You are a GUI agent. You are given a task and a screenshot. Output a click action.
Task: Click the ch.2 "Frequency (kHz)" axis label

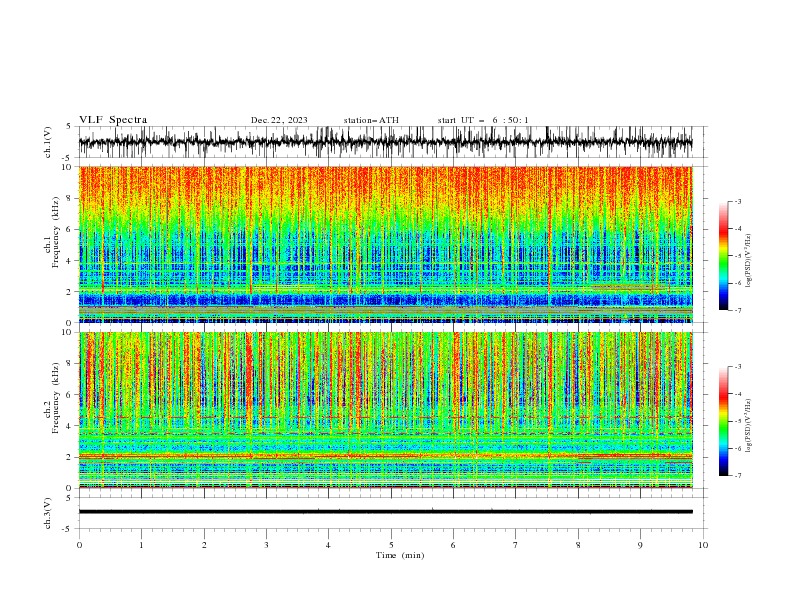[55, 398]
